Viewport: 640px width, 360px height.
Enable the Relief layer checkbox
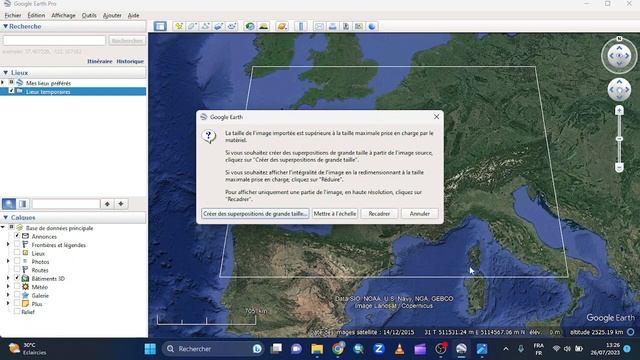(x=17, y=311)
